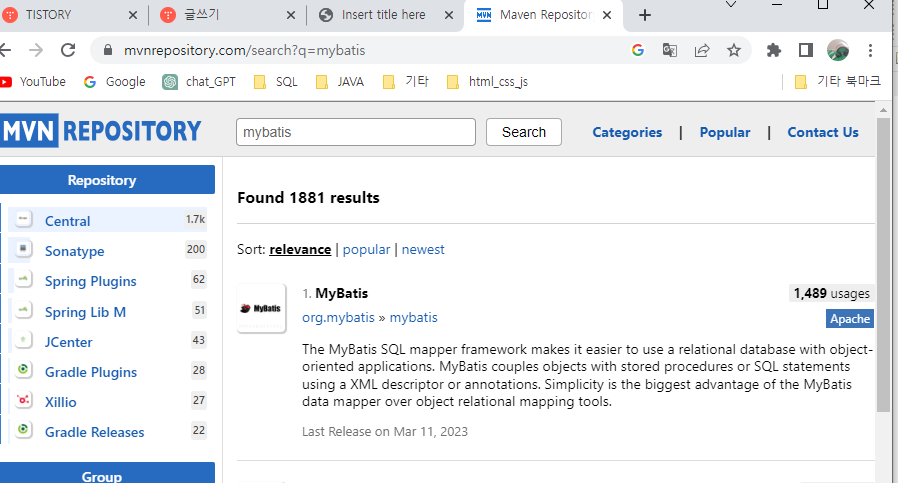Open the JAVA bookmark folder
The width and height of the screenshot is (898, 483).
340,82
